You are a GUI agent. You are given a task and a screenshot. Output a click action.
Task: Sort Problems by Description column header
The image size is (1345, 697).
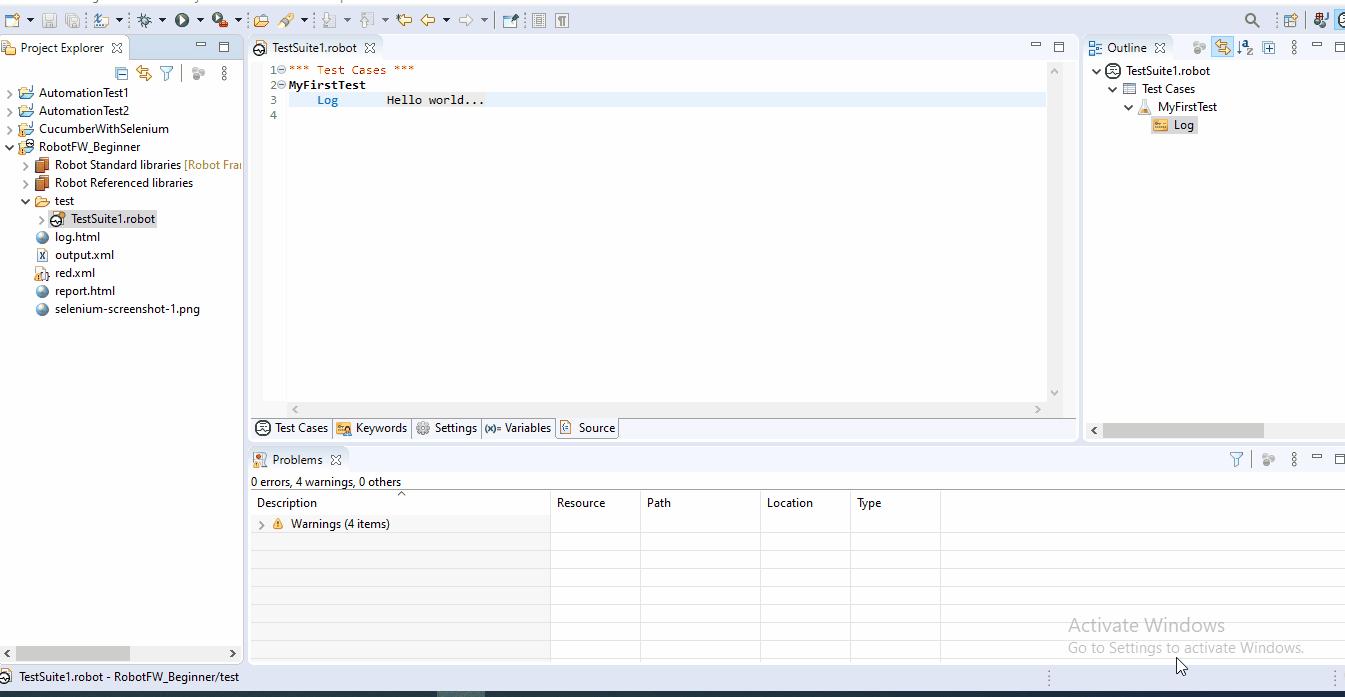click(x=400, y=503)
